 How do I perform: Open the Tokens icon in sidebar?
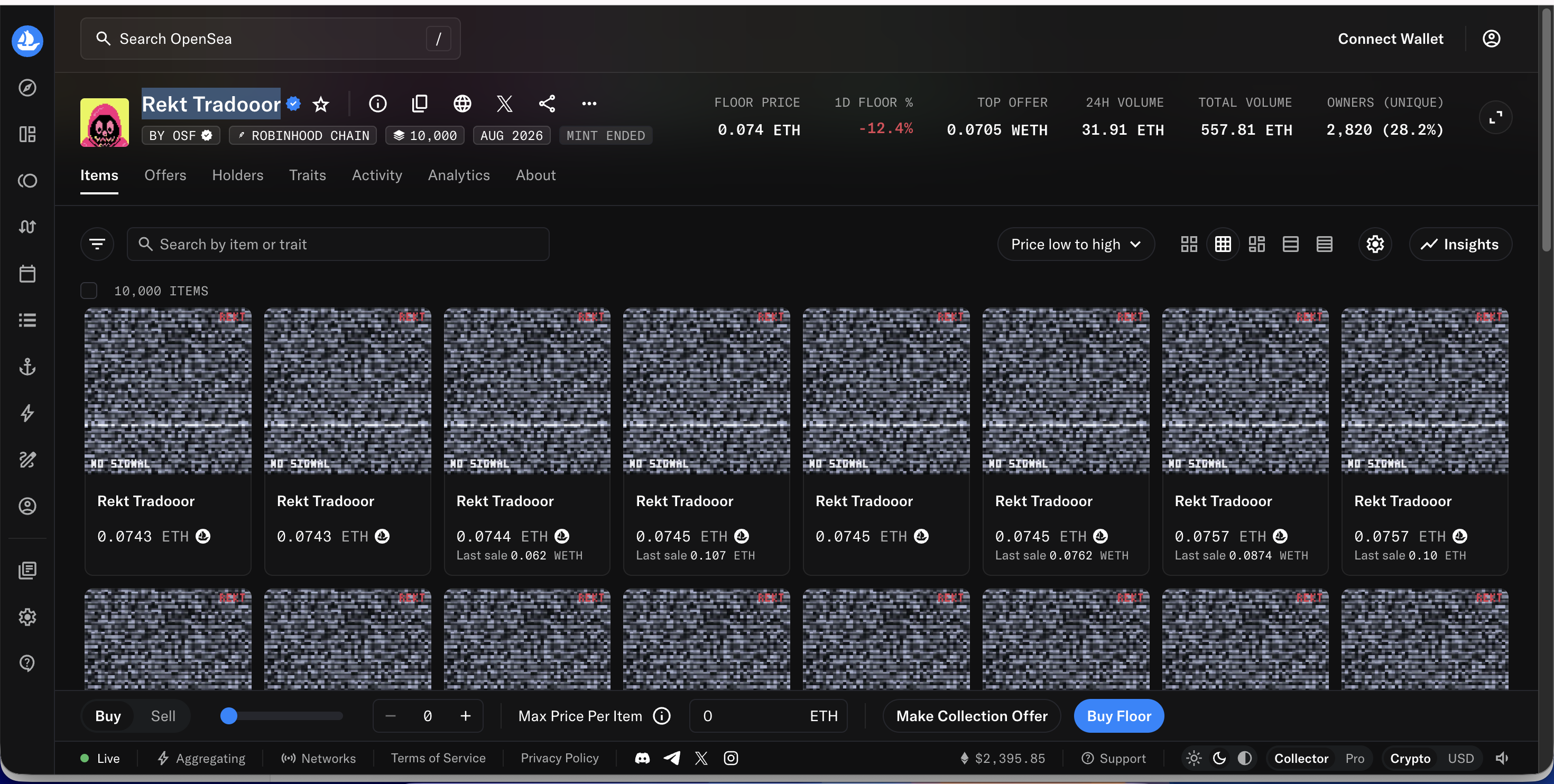coord(27,180)
